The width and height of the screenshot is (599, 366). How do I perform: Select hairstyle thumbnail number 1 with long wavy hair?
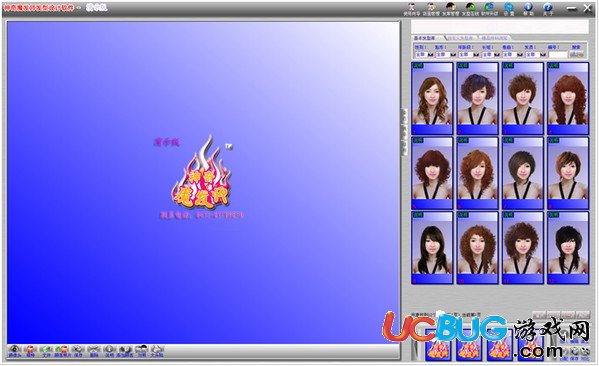pos(432,99)
